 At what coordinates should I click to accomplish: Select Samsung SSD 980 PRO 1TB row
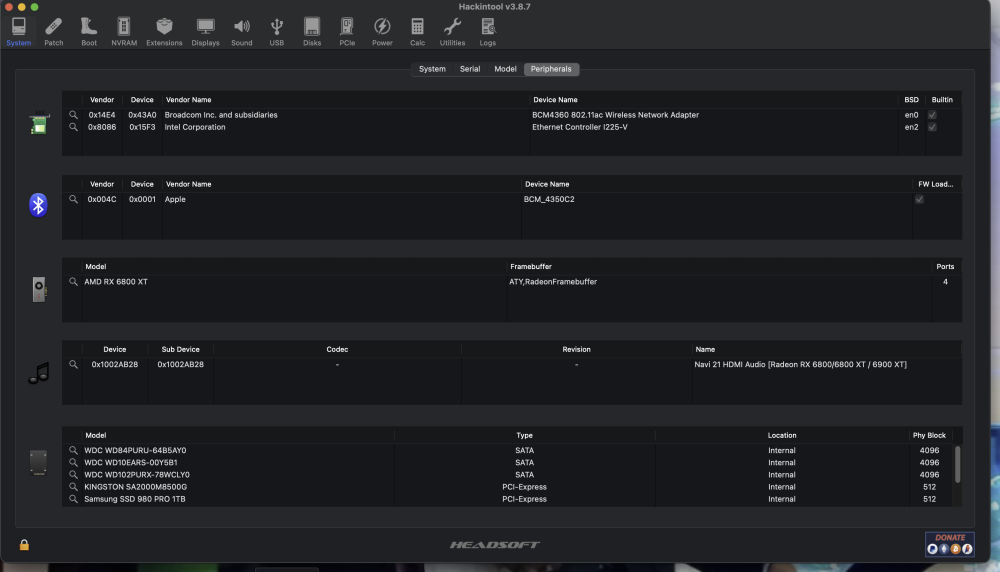point(507,499)
